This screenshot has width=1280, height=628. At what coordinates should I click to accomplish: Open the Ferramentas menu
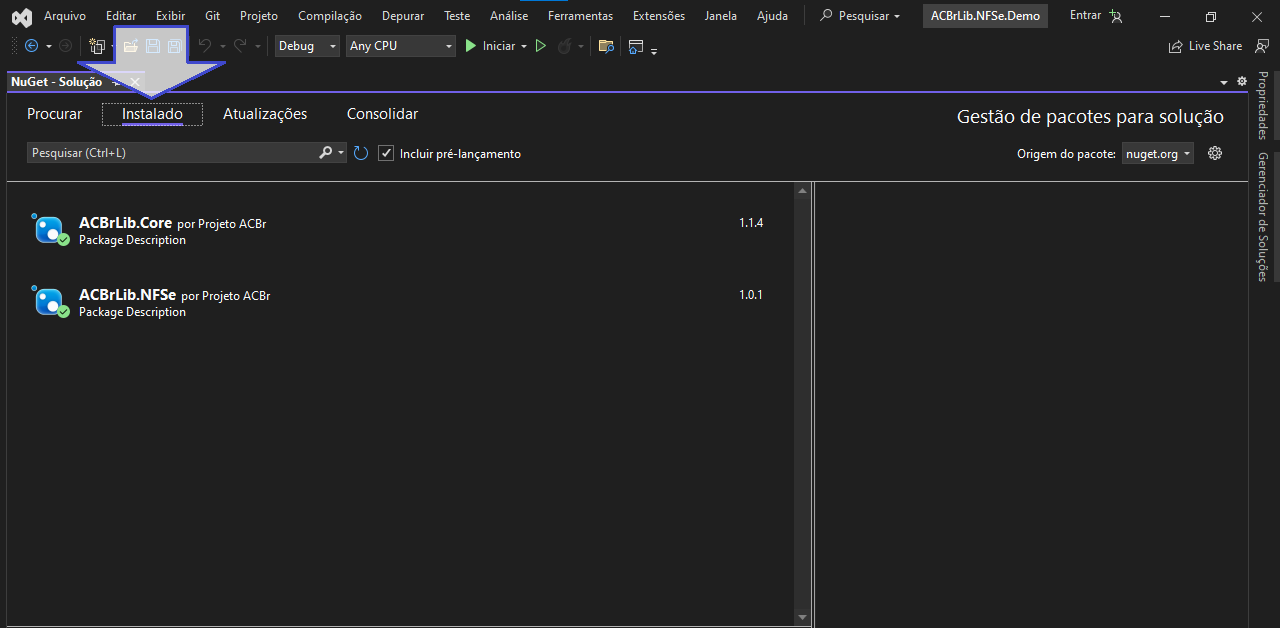click(580, 16)
